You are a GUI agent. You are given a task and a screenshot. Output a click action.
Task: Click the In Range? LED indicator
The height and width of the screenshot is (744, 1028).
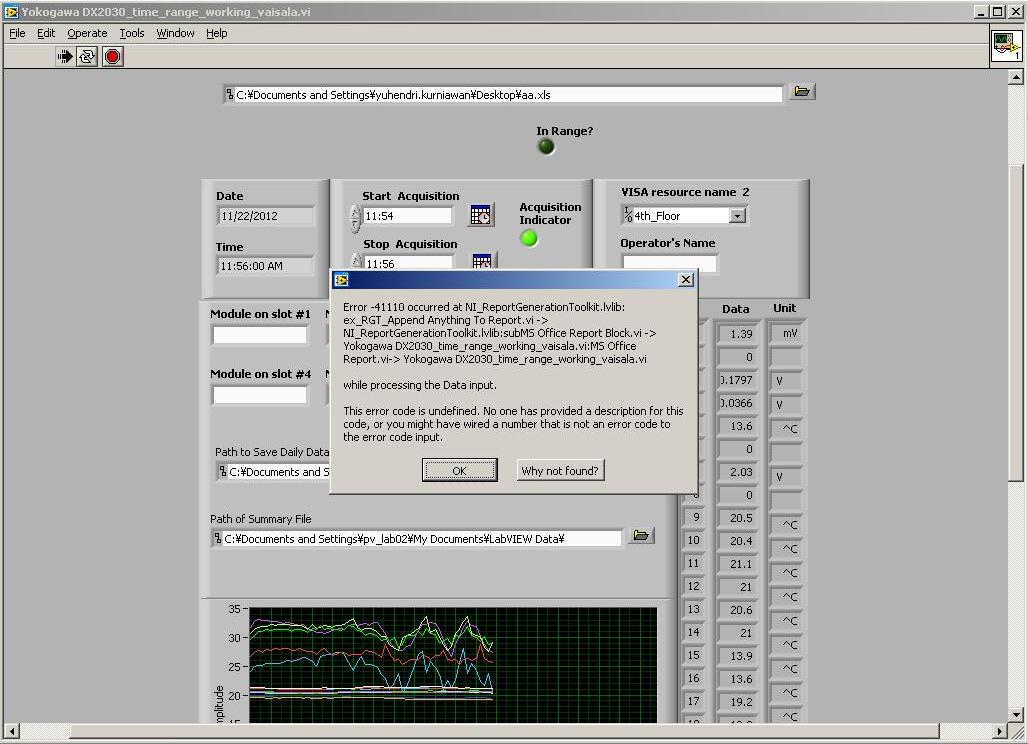coord(546,147)
